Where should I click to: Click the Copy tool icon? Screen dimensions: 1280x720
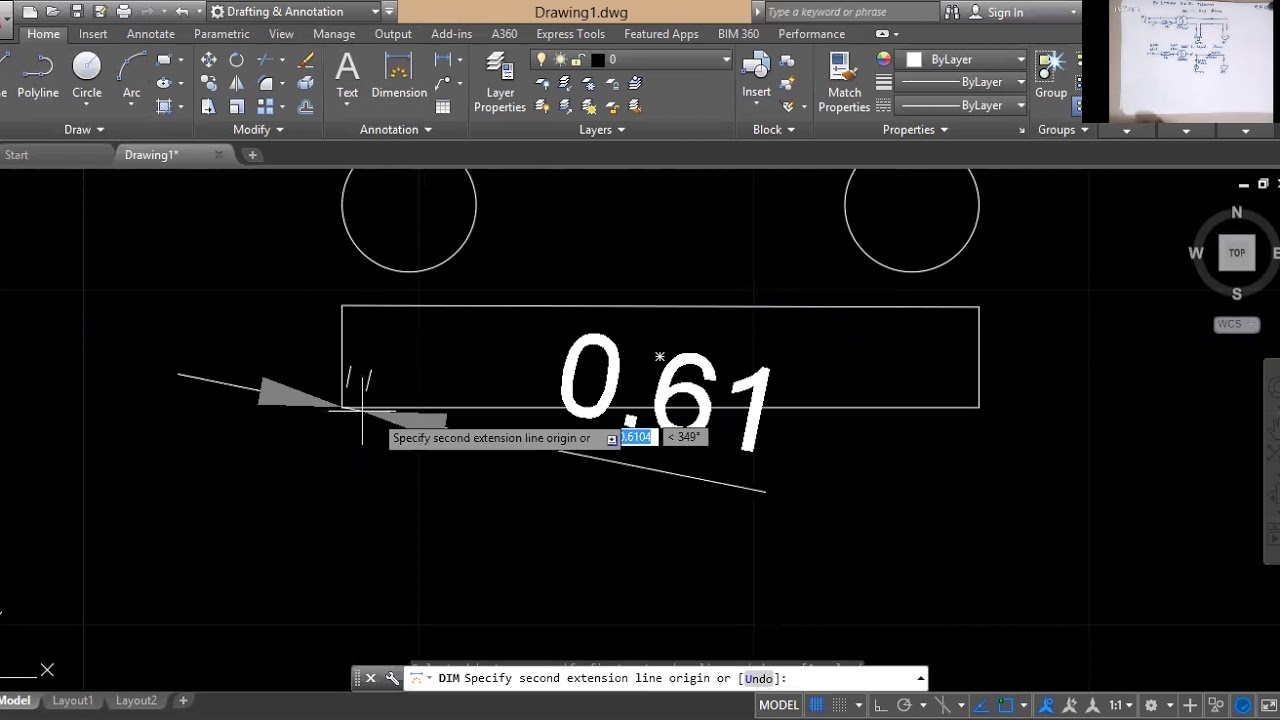pos(208,83)
